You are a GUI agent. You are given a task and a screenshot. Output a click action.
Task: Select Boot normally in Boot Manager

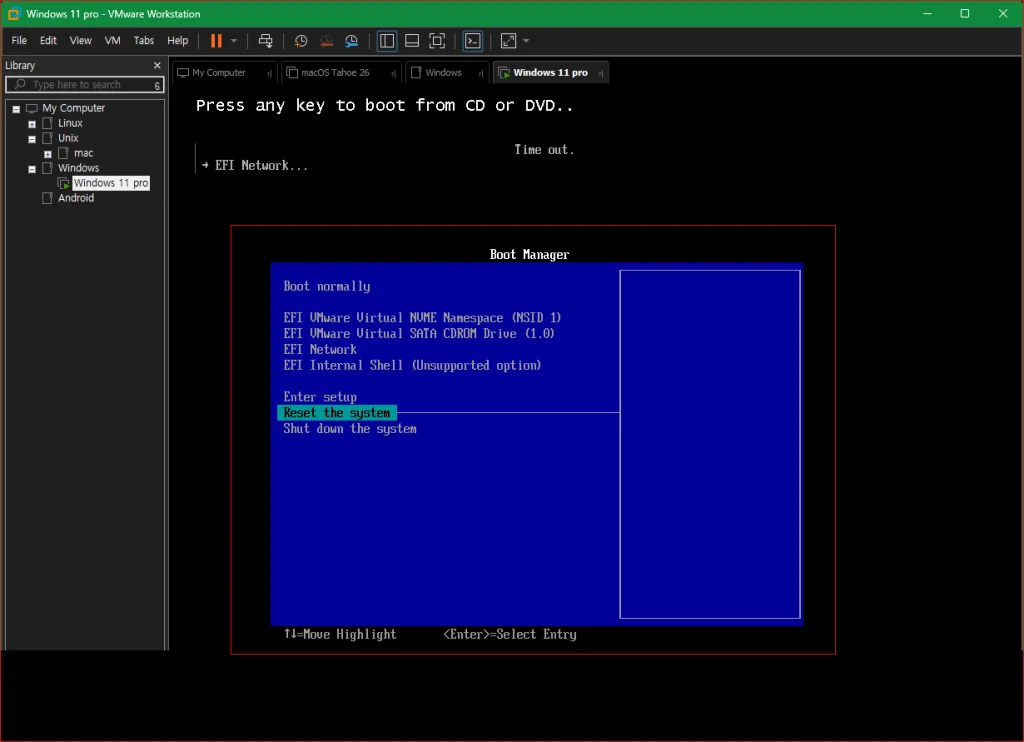pos(327,286)
